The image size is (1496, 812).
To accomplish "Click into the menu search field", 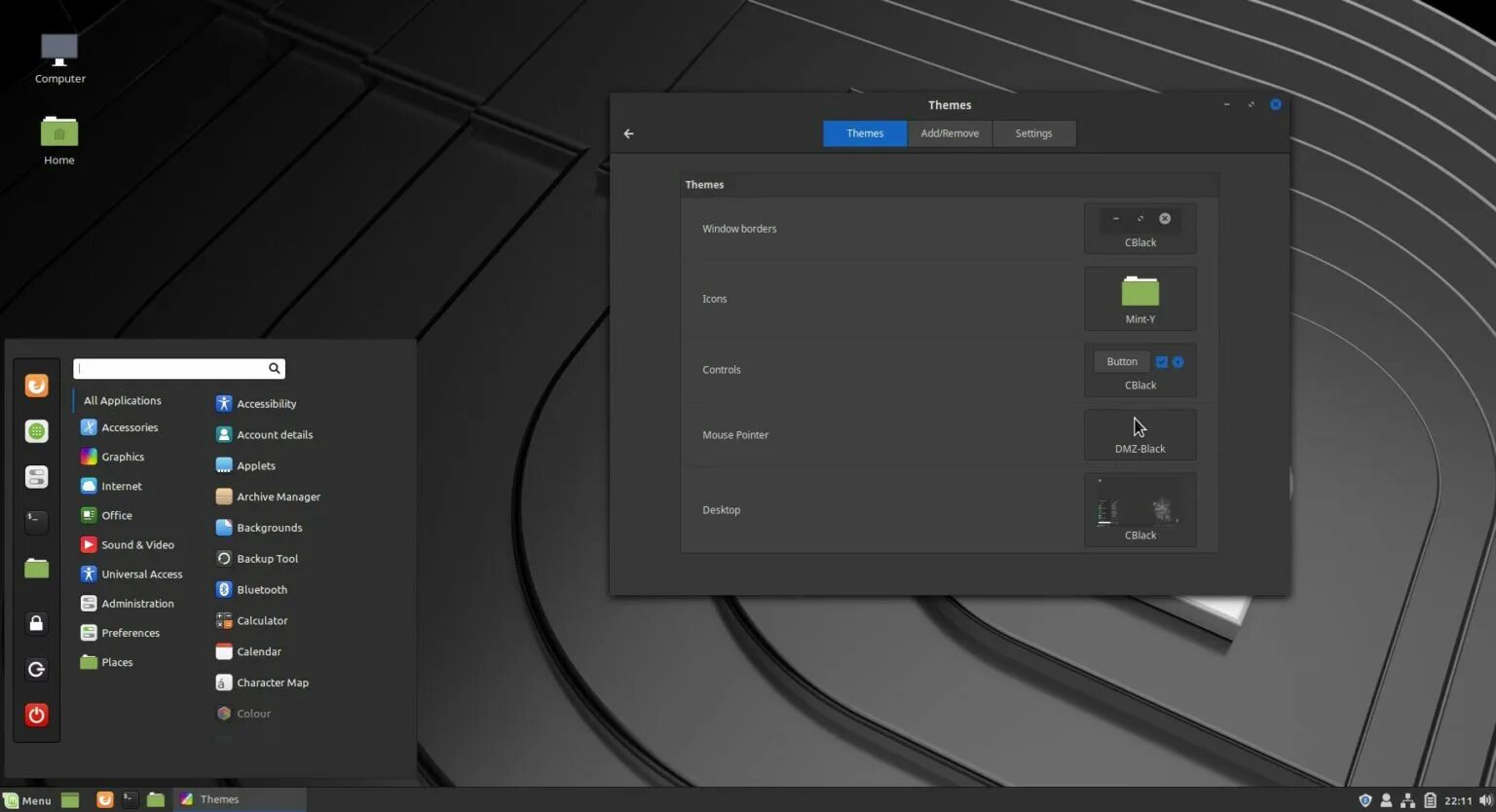I will coord(179,368).
